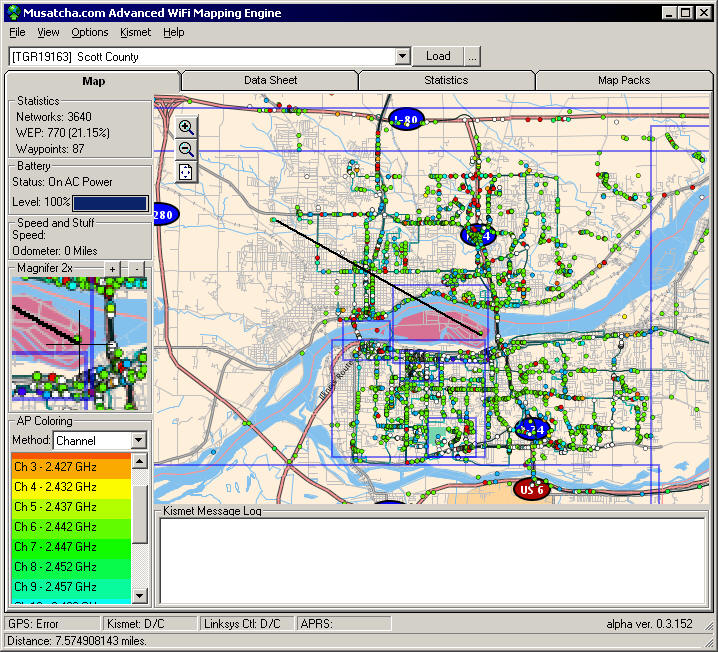This screenshot has width=718, height=652.
Task: Click the US 6 highway shield on map
Action: tap(531, 489)
